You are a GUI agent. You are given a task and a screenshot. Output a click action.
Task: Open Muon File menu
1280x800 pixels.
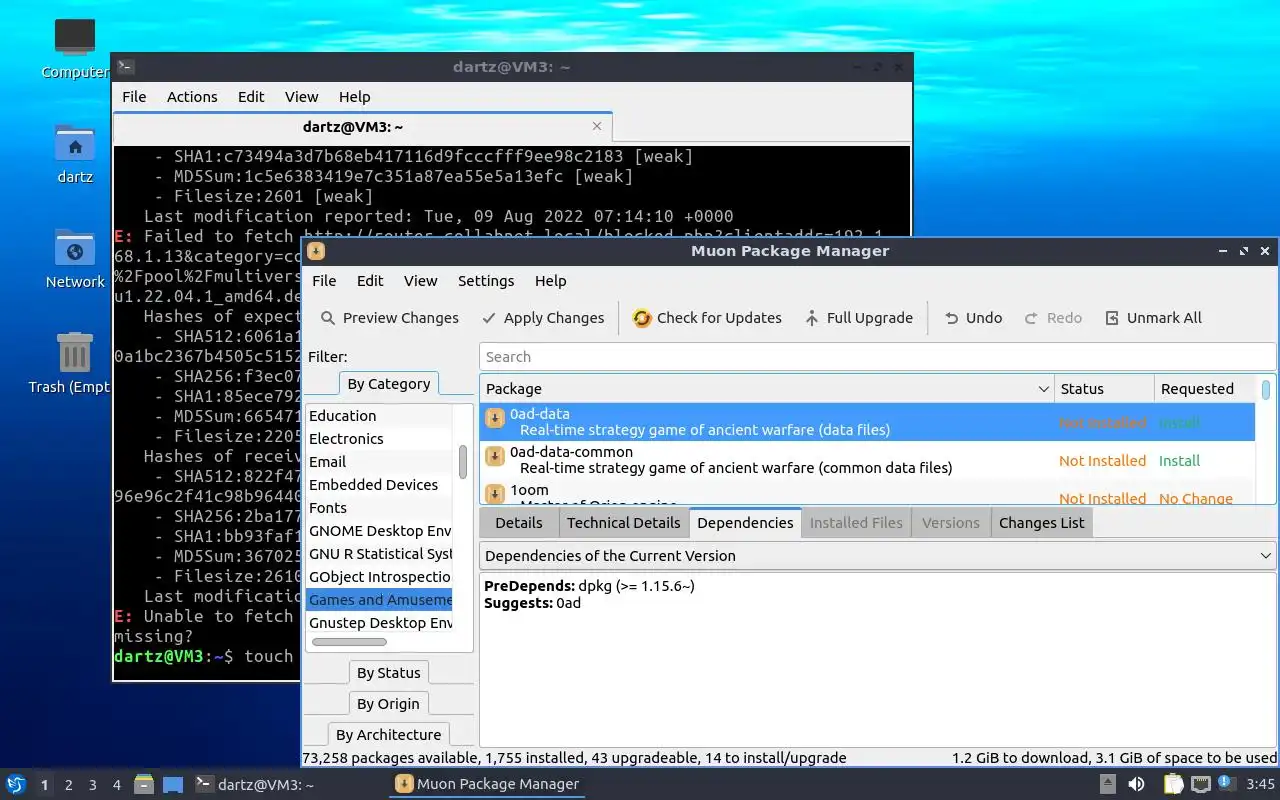324,281
